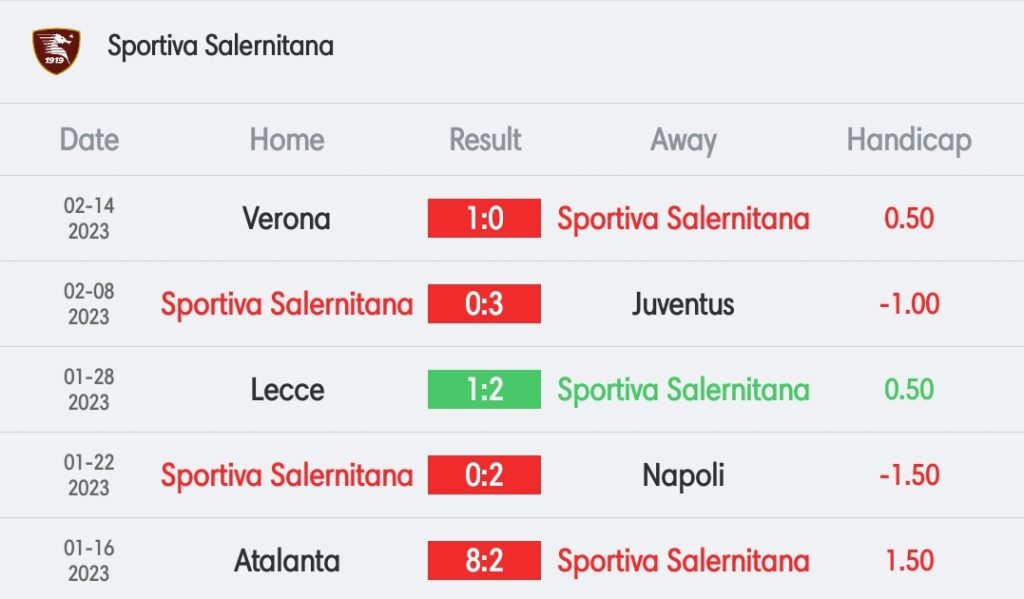Open the green 1:2 win result
Image resolution: width=1024 pixels, height=599 pixels.
point(484,389)
